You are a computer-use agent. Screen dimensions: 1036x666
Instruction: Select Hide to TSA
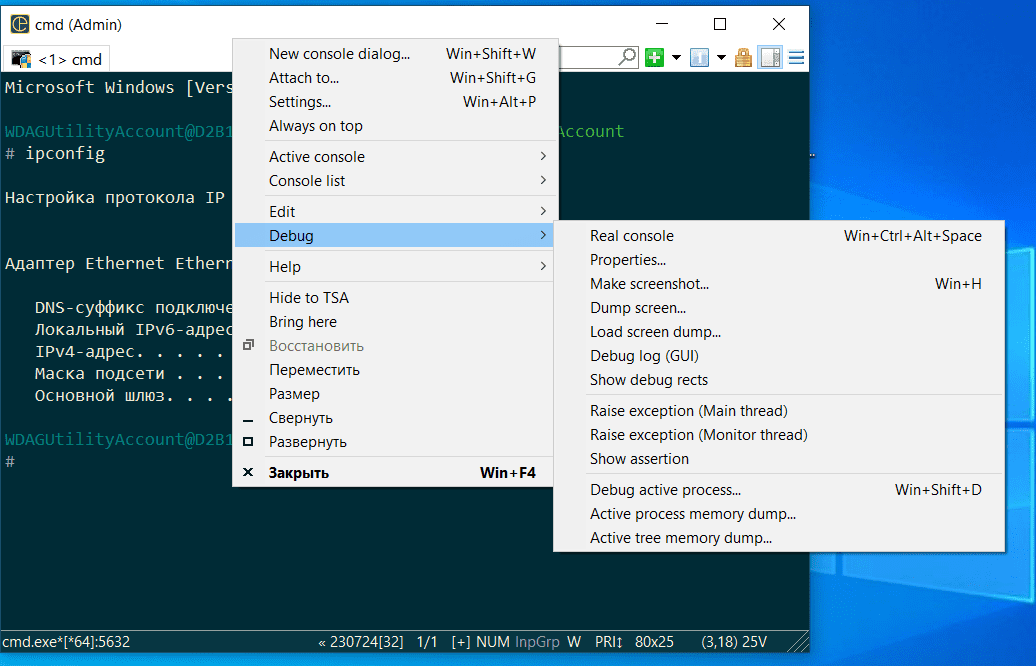pyautogui.click(x=395, y=298)
